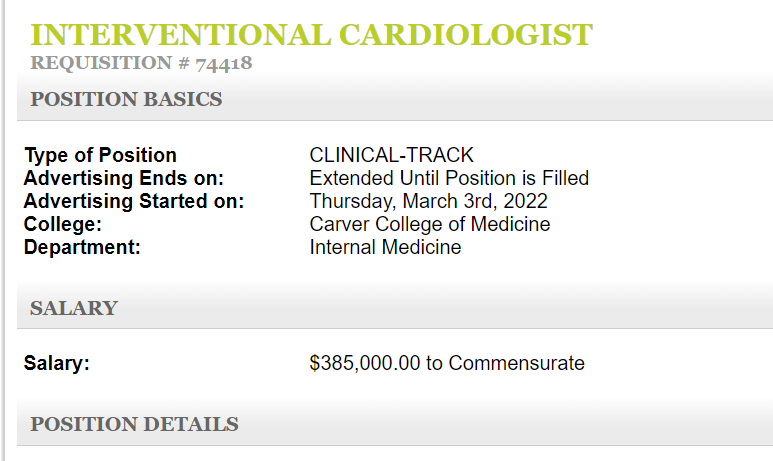Screen dimensions: 773x461
Task: Click the word INTERVENTIONAL in the title
Action: 180,34
